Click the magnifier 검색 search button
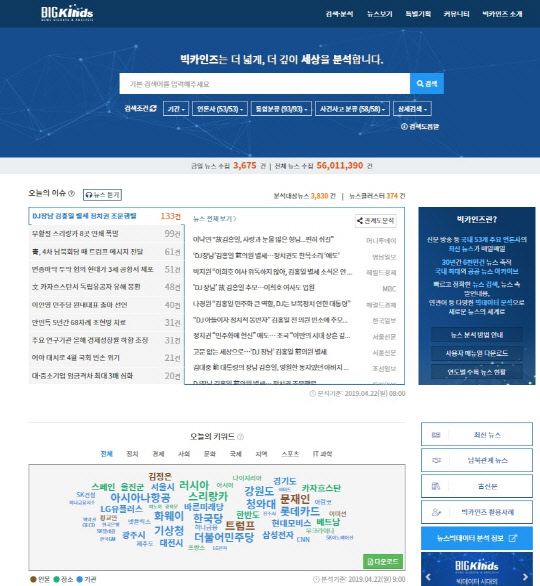 (x=427, y=84)
